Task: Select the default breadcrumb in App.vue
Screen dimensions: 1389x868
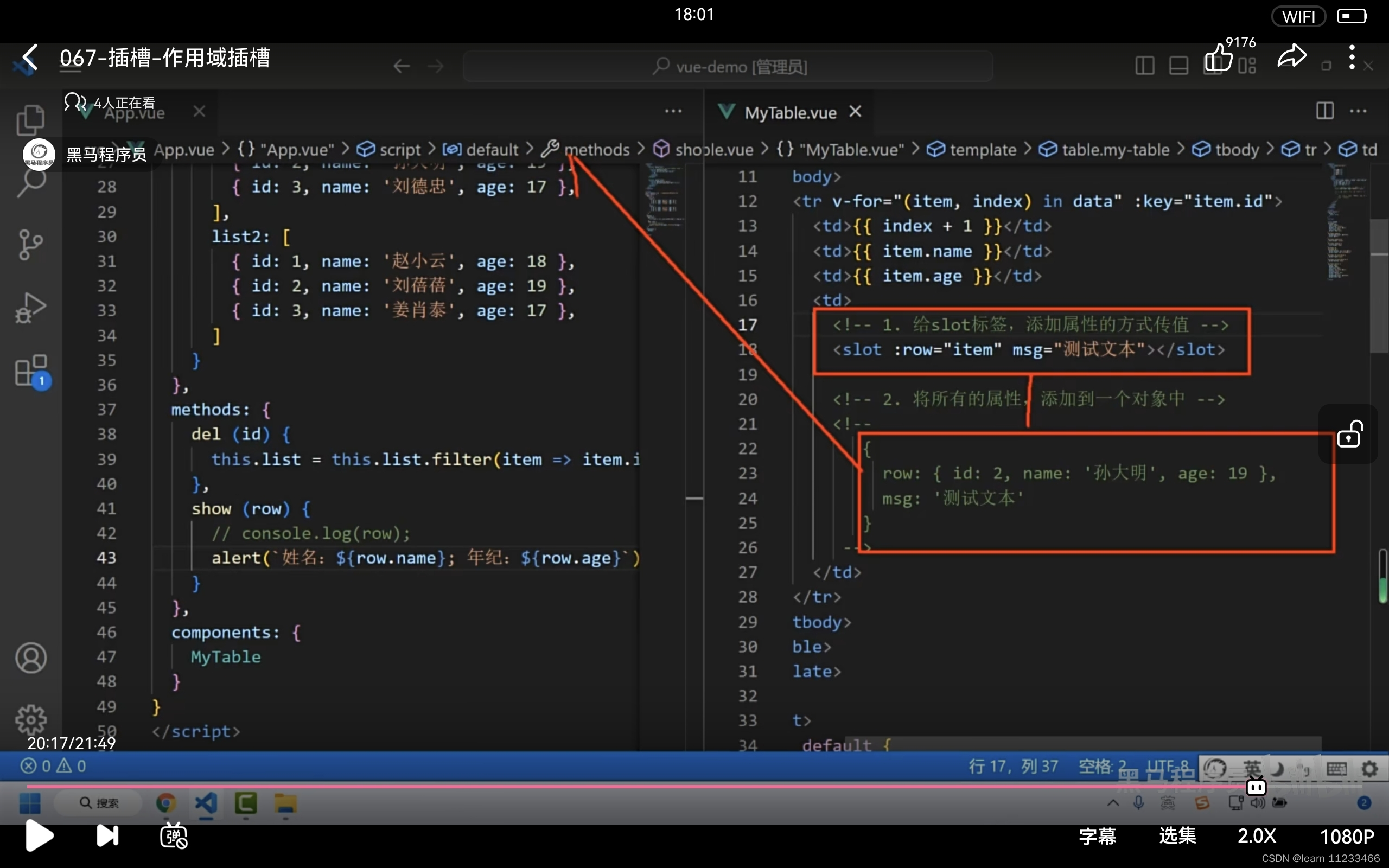Action: pos(480,150)
